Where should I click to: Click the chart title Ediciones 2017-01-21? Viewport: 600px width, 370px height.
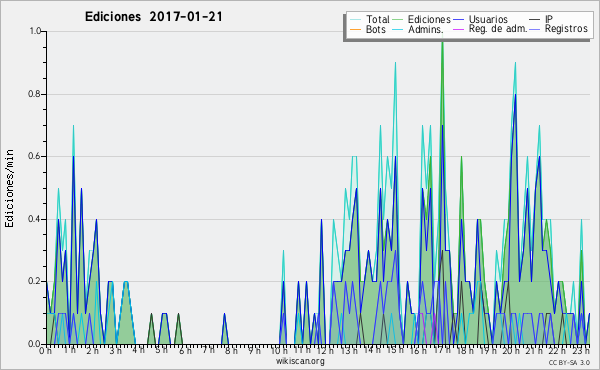click(153, 17)
